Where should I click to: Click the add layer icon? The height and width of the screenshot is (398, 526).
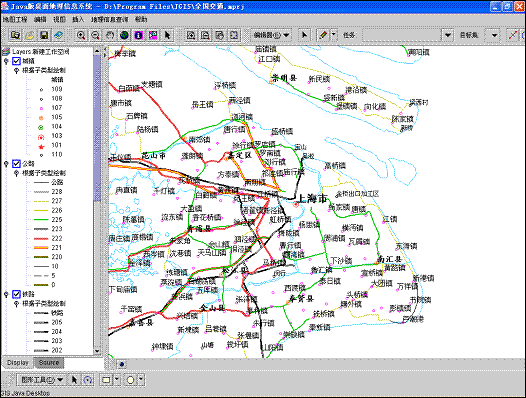coord(58,35)
